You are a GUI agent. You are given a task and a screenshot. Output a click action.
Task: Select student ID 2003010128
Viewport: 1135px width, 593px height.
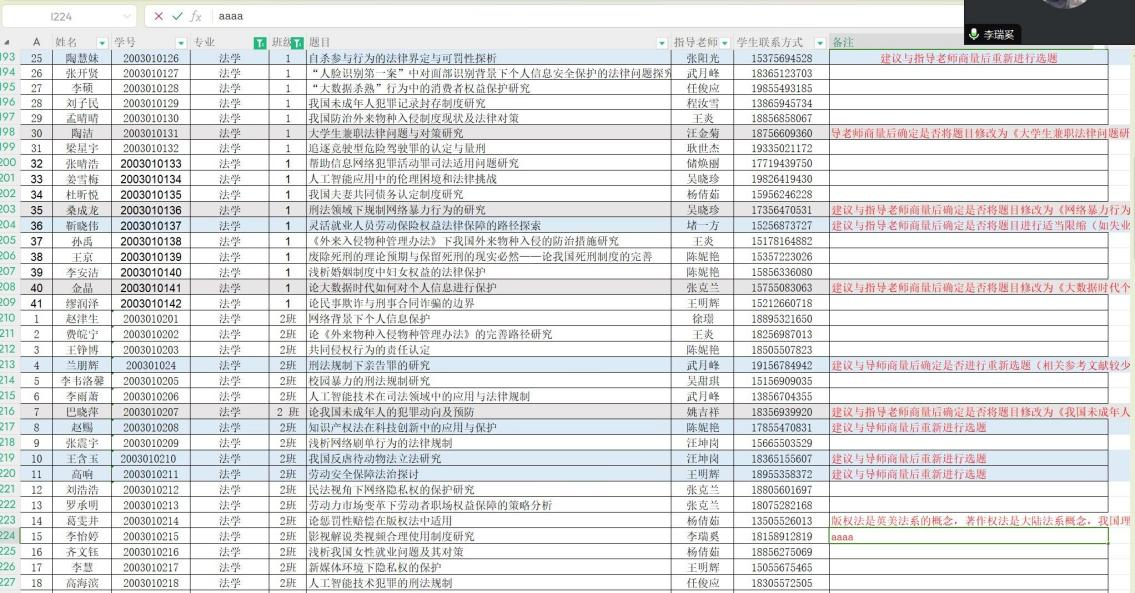click(151, 88)
